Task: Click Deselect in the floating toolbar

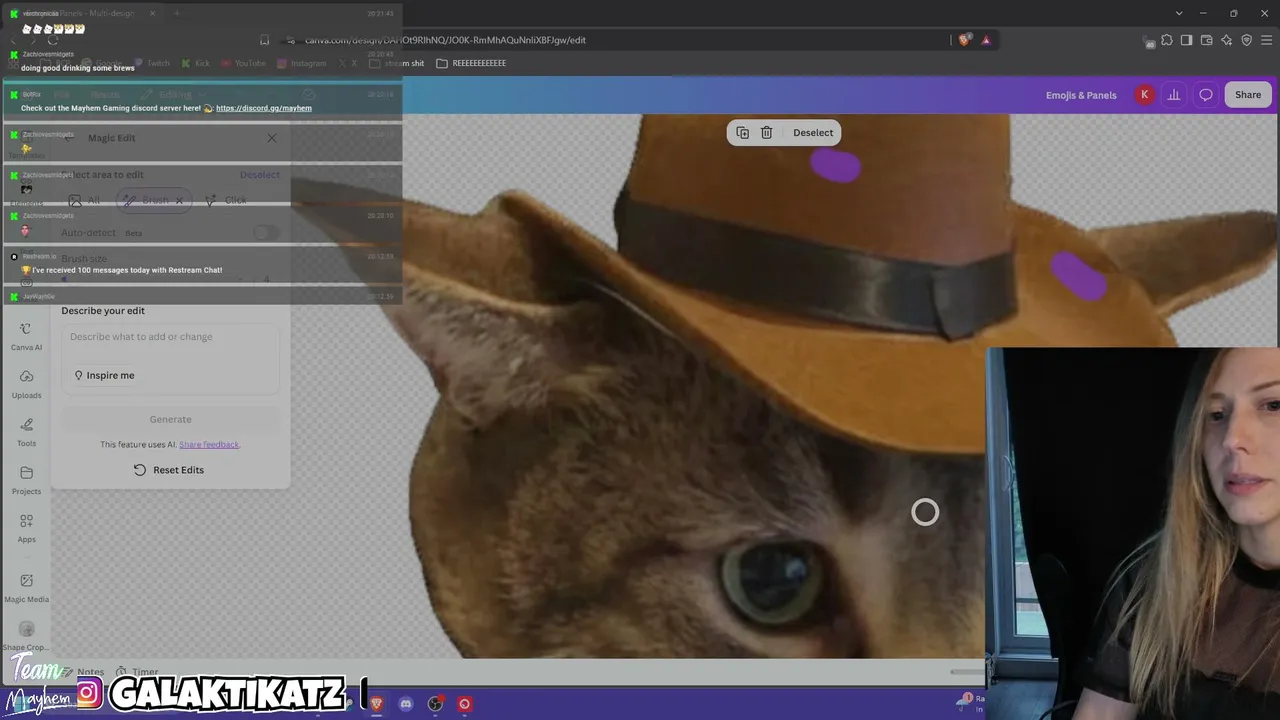Action: 813,133
